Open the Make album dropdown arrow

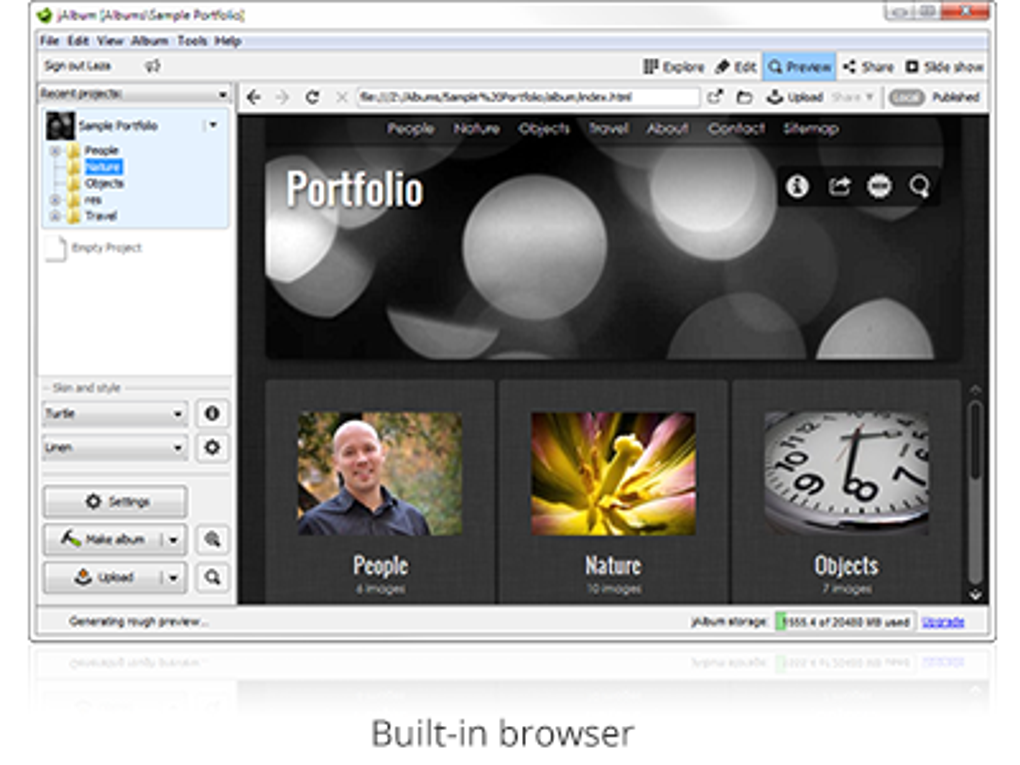point(173,540)
